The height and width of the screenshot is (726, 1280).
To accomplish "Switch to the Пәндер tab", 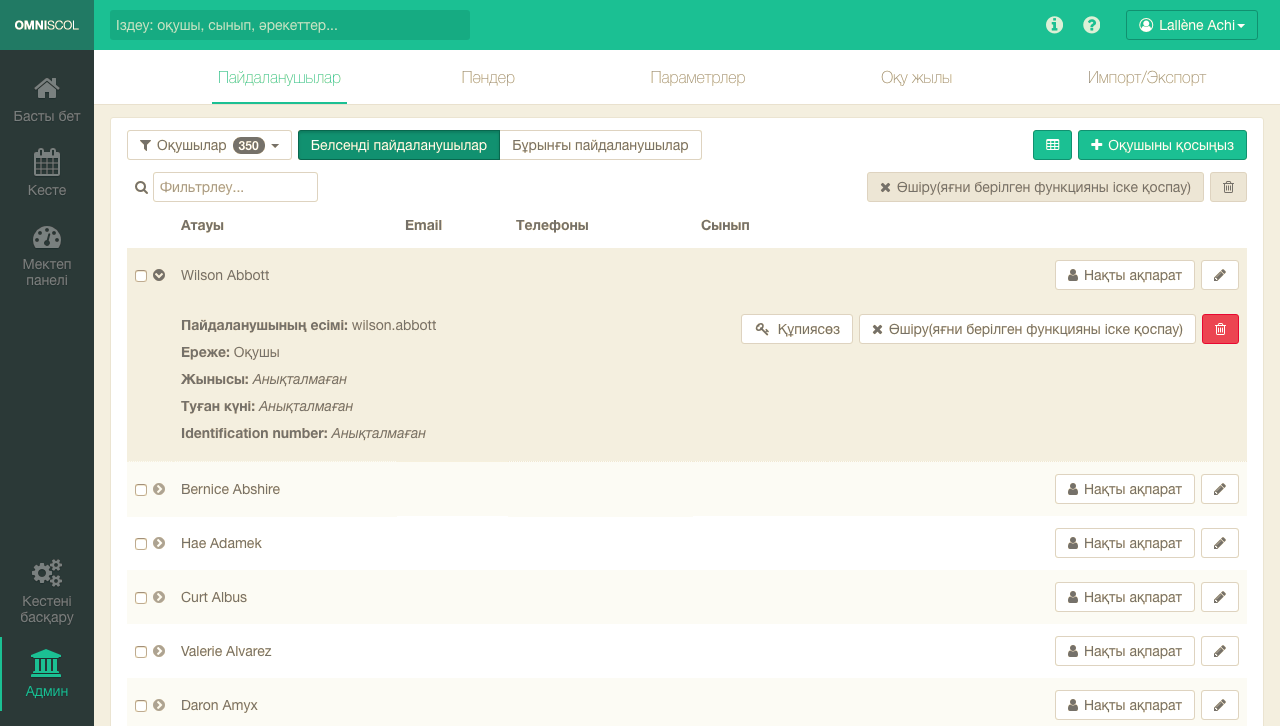I will pyautogui.click(x=488, y=78).
